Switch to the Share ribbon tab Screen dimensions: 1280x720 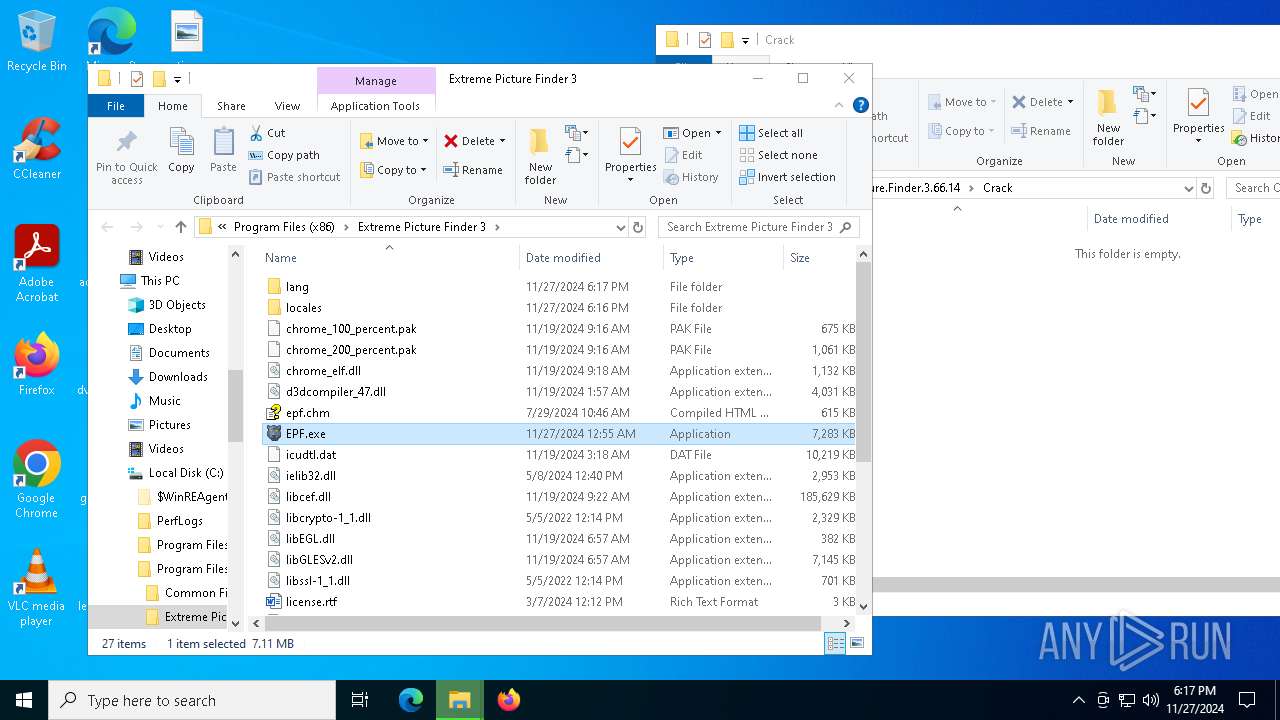(x=231, y=106)
